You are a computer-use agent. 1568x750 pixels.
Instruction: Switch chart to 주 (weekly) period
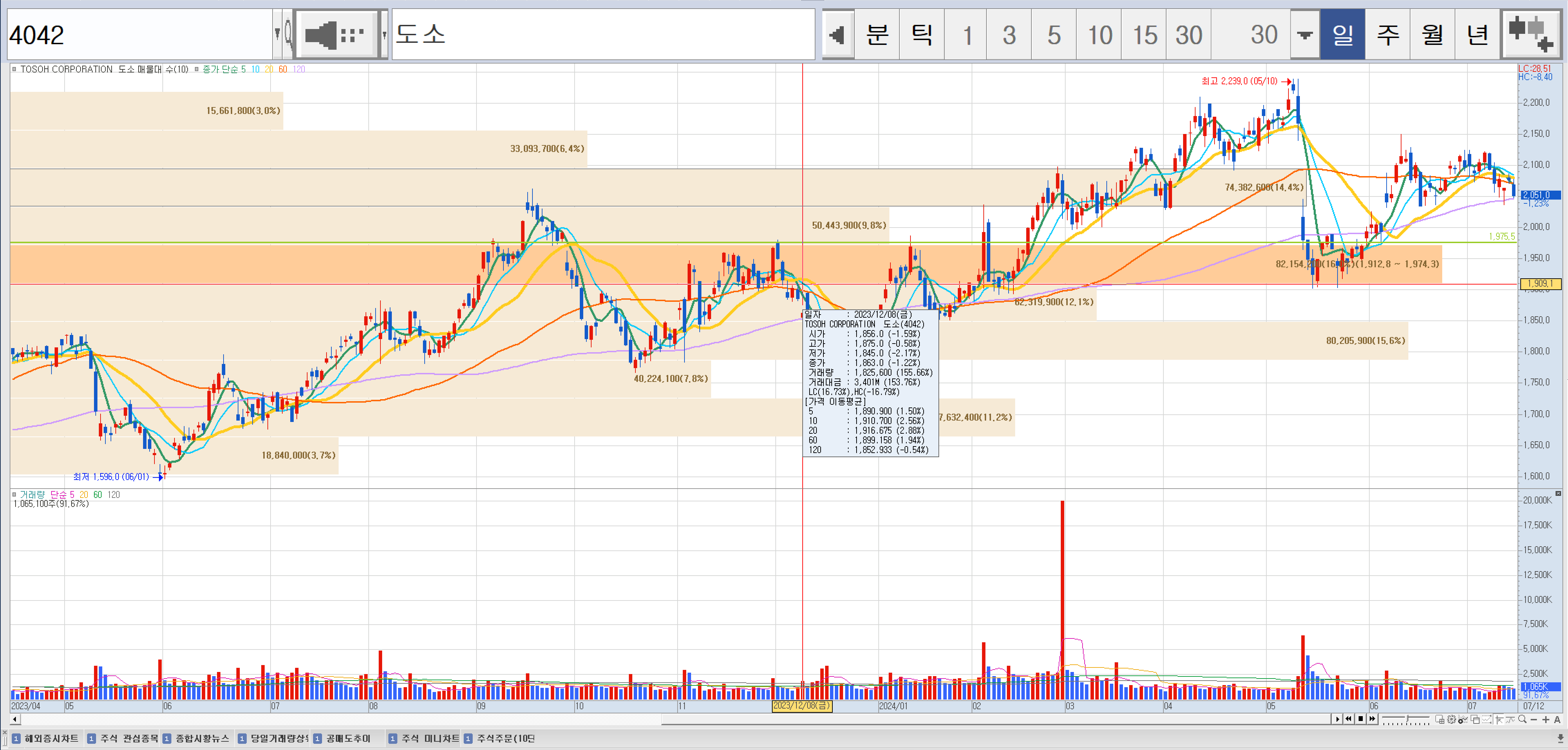click(1387, 35)
